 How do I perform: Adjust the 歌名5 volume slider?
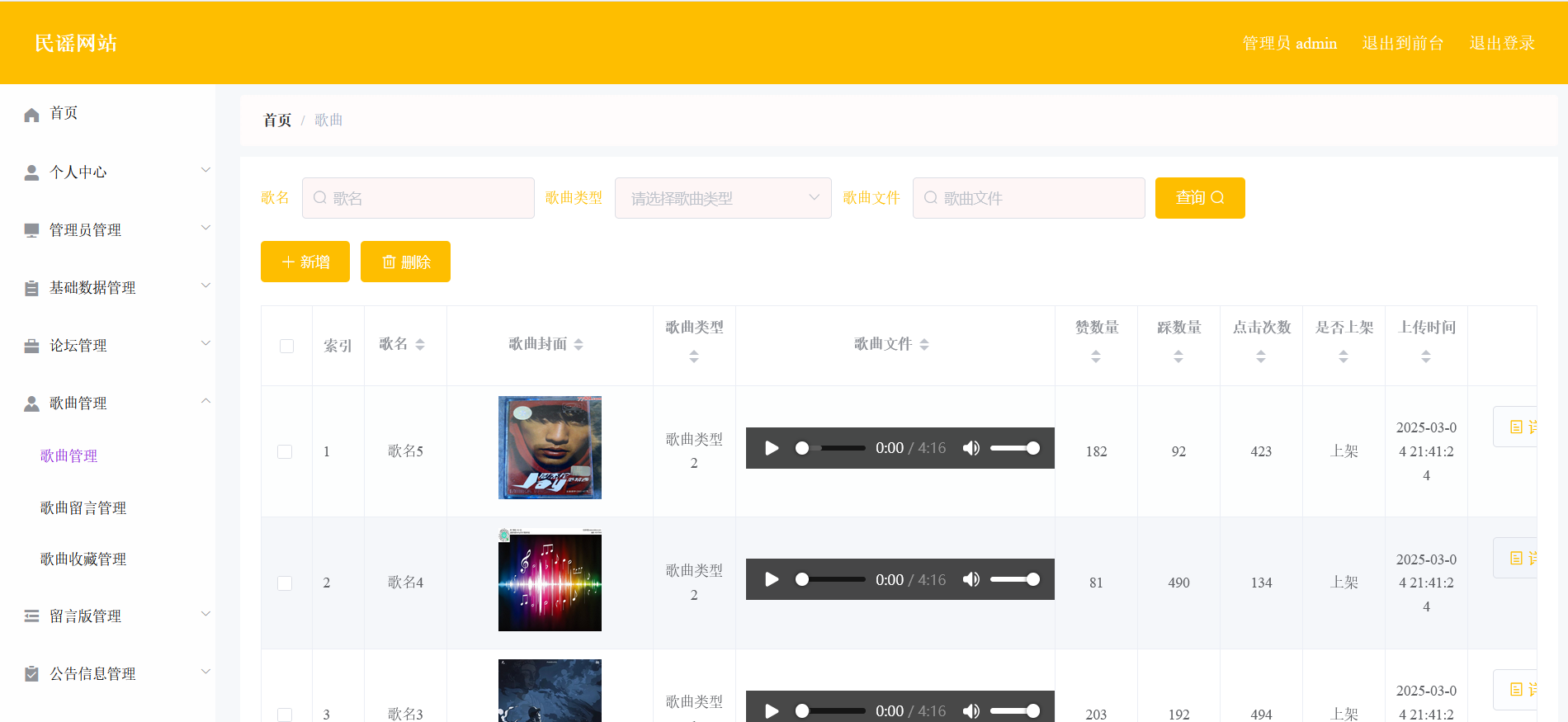coord(1015,448)
